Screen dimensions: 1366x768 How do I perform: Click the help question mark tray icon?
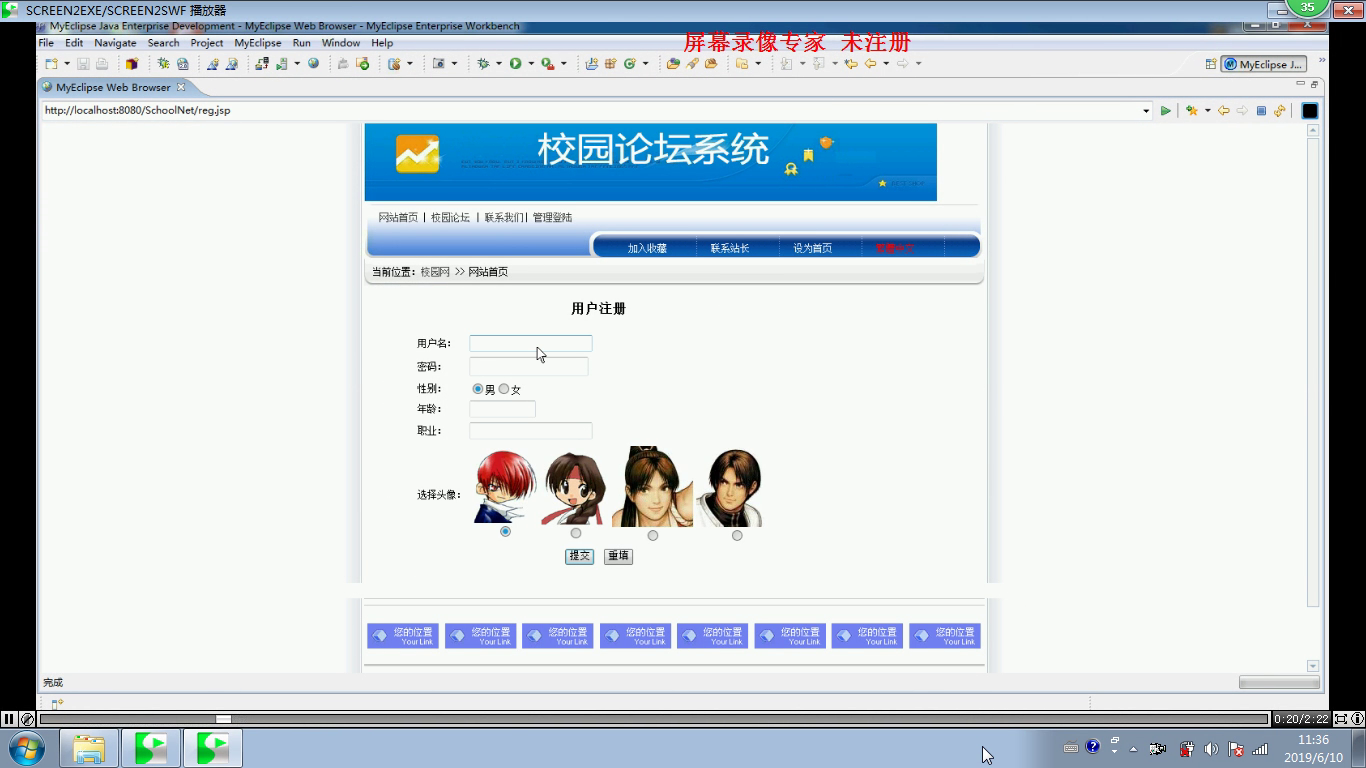click(x=1093, y=746)
